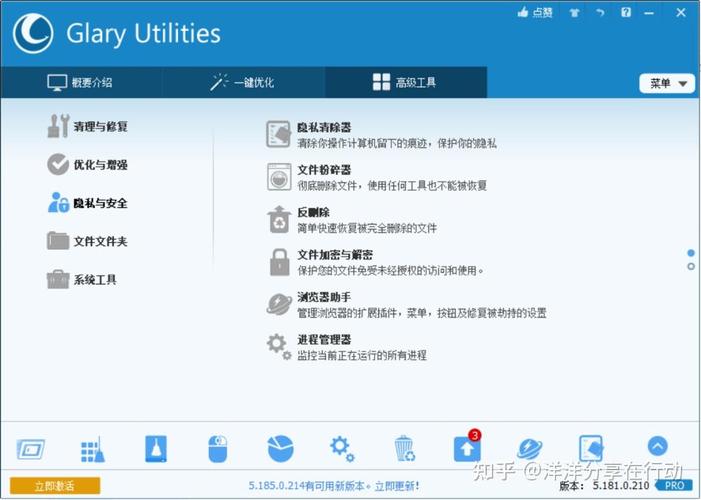This screenshot has width=701, height=500.
Task: Select the 文件文件夹 category
Action: click(88, 242)
